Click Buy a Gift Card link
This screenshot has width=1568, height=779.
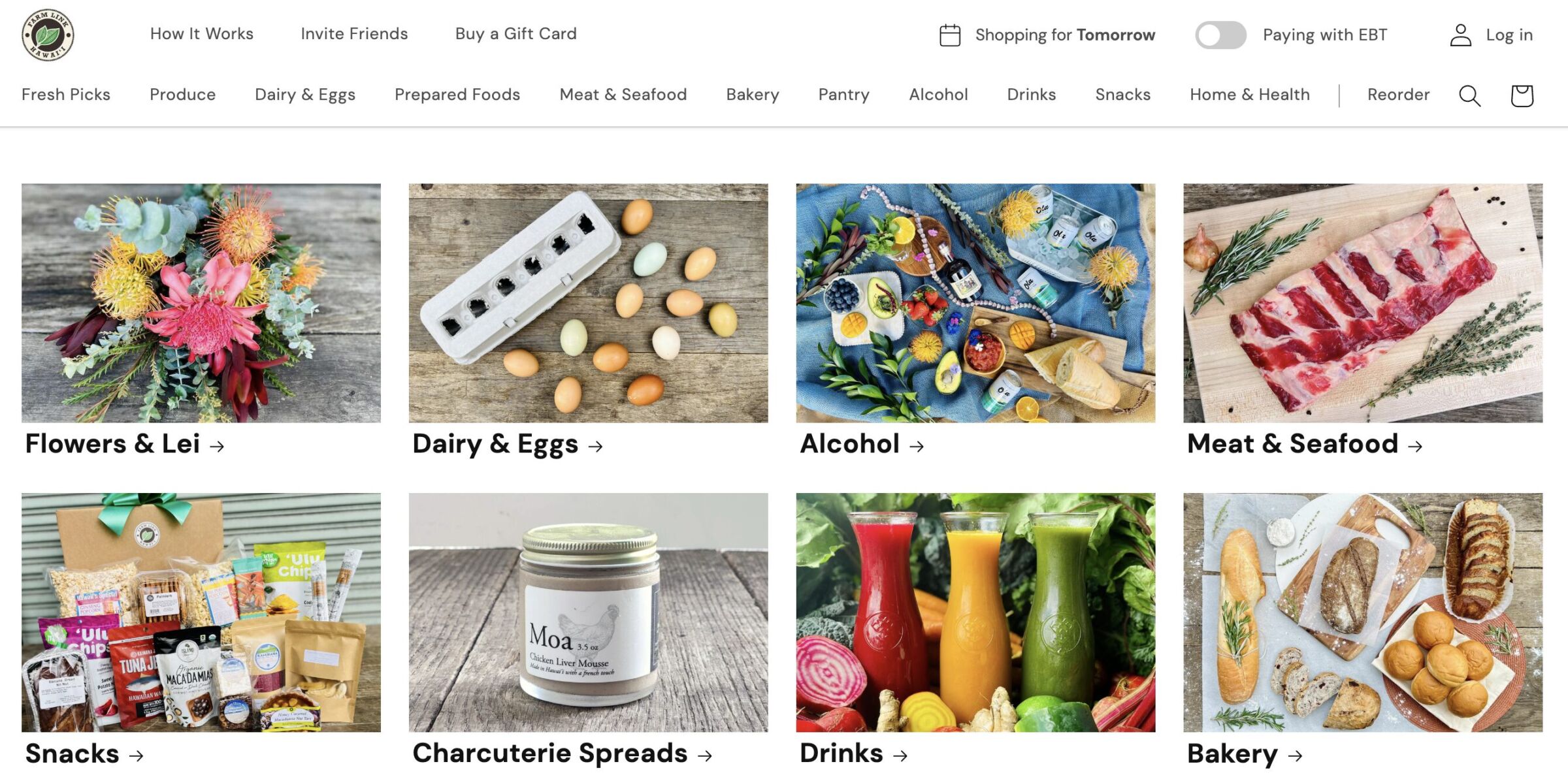(x=515, y=34)
